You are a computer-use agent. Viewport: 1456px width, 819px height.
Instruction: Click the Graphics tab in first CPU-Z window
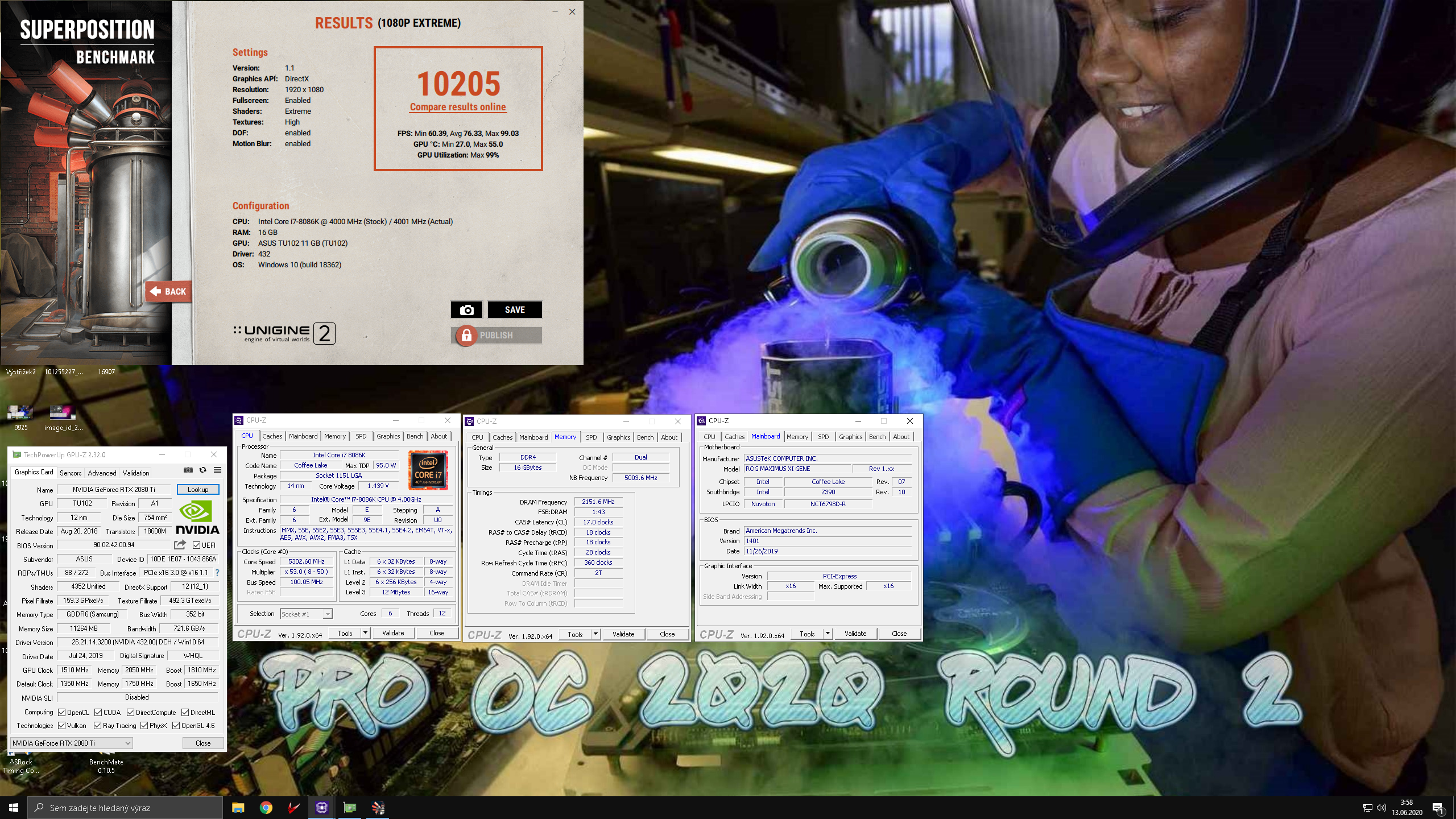[x=388, y=436]
